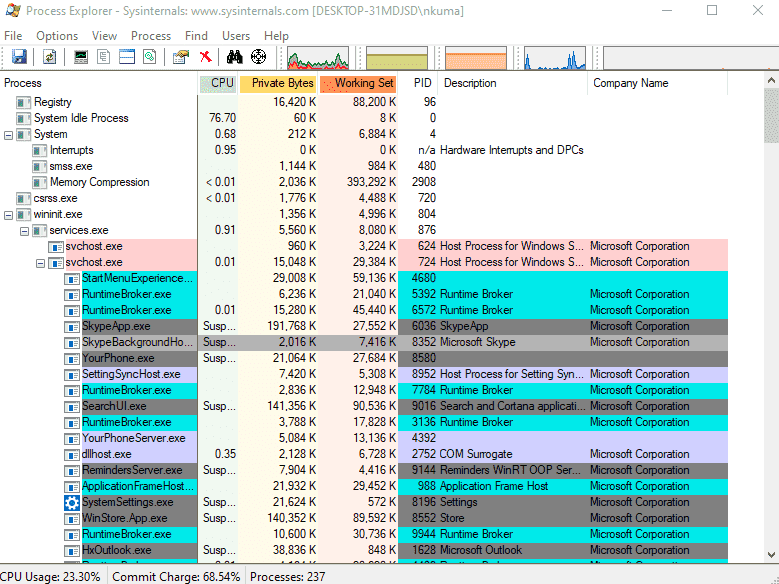Viewport: 779px width, 584px height.
Task: Click the binoculars Find Handle icon
Action: coord(234,57)
